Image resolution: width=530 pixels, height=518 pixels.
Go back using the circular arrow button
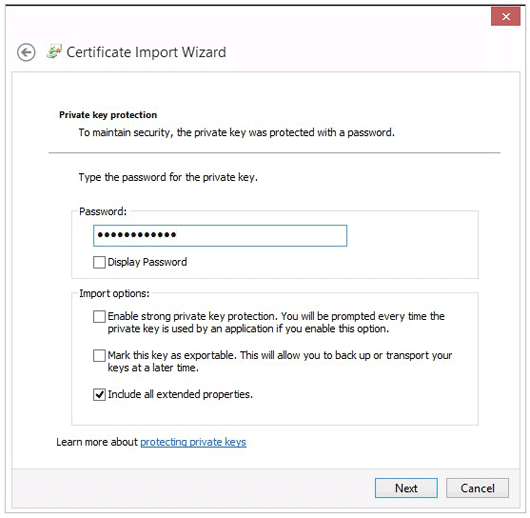26,53
